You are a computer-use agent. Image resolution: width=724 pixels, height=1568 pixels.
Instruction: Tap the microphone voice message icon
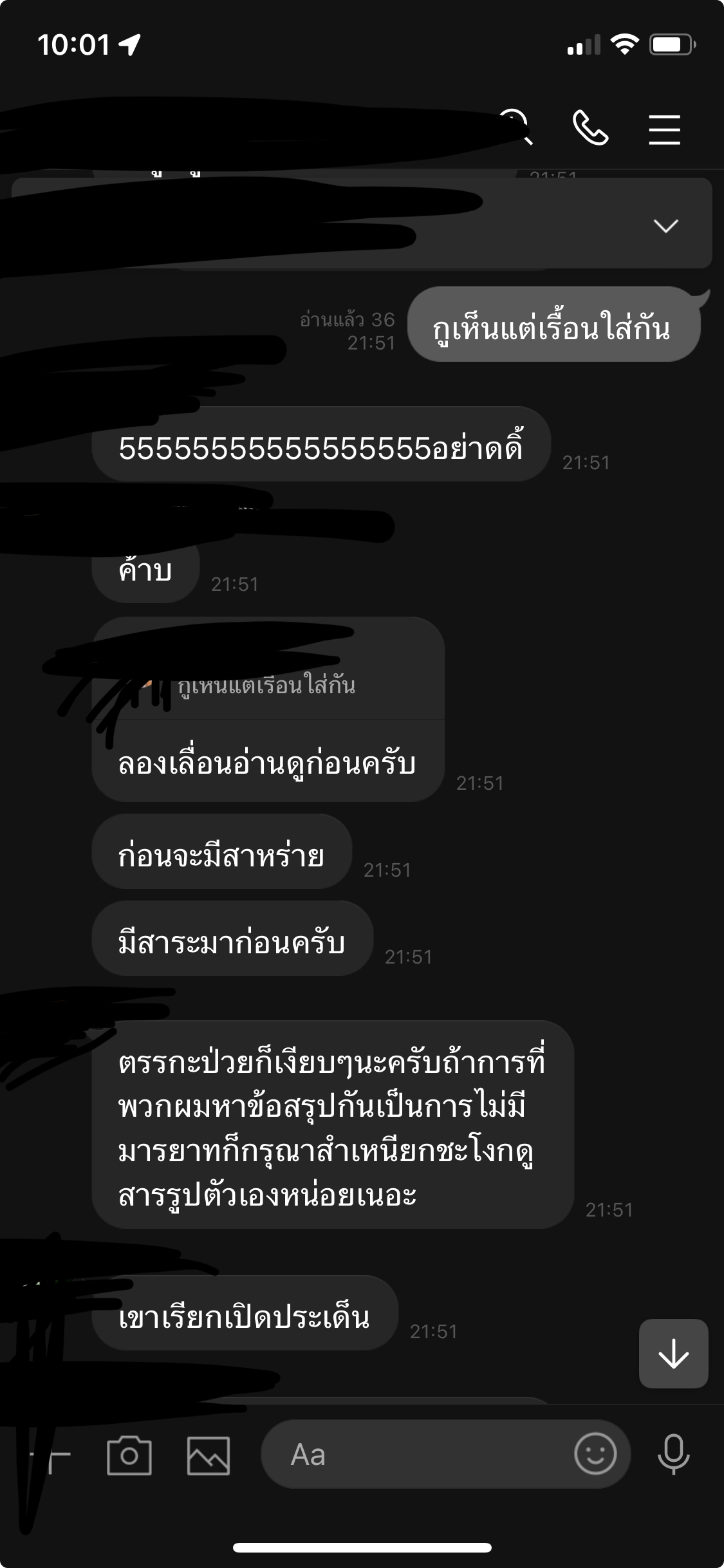pos(674,1454)
